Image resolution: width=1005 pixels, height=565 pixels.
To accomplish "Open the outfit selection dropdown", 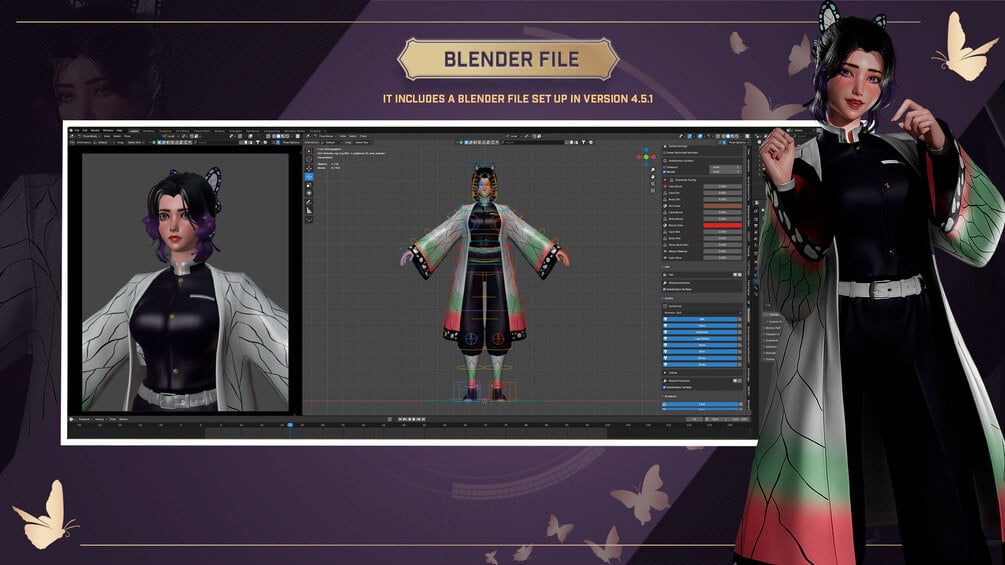I will click(x=702, y=313).
